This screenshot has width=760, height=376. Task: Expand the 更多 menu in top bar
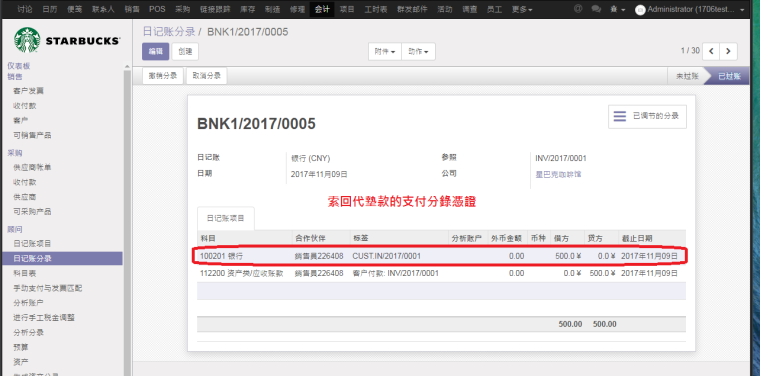tap(522, 9)
